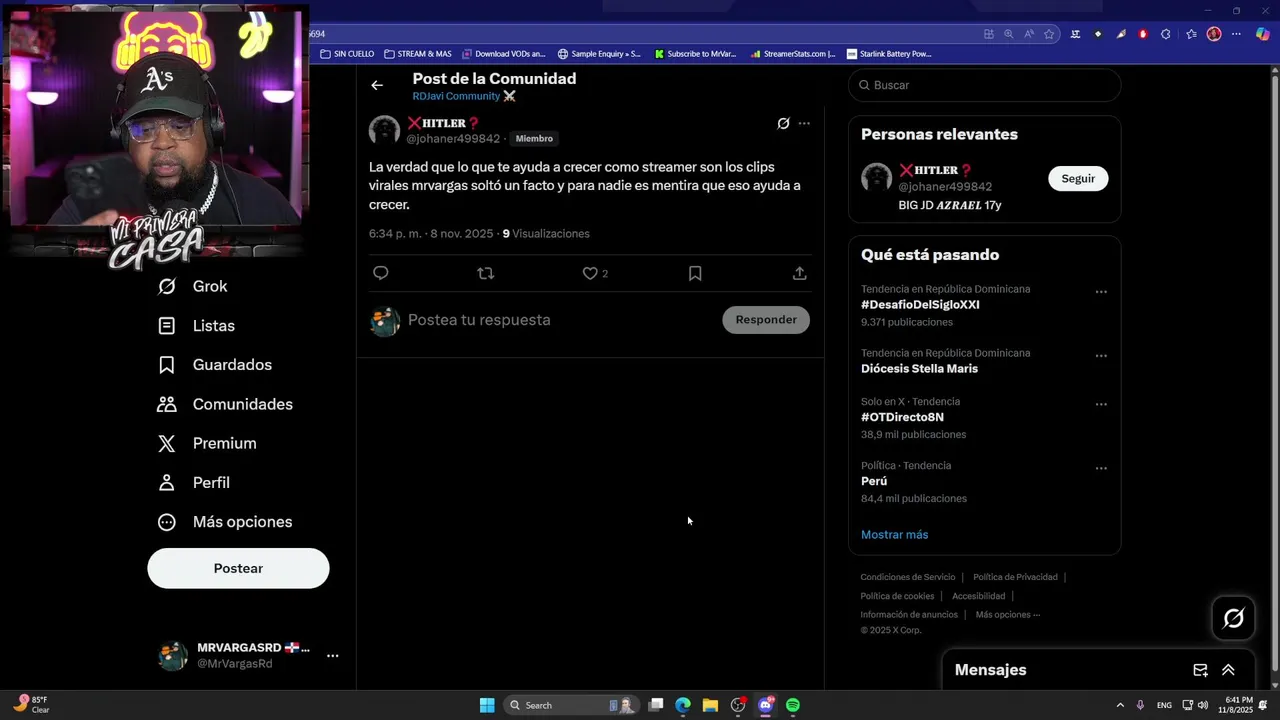1280x720 pixels.
Task: Open Guardados bookmarks in the sidebar
Action: tap(215, 365)
